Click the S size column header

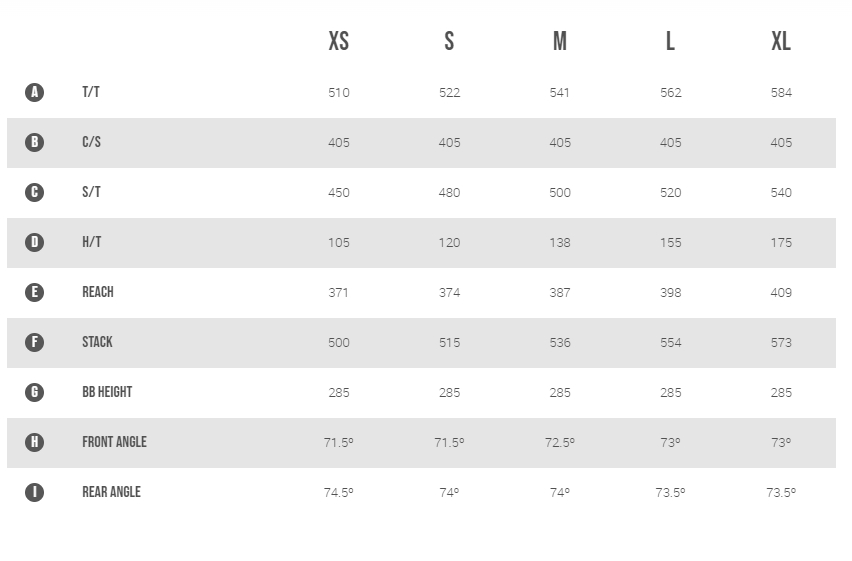click(x=449, y=41)
